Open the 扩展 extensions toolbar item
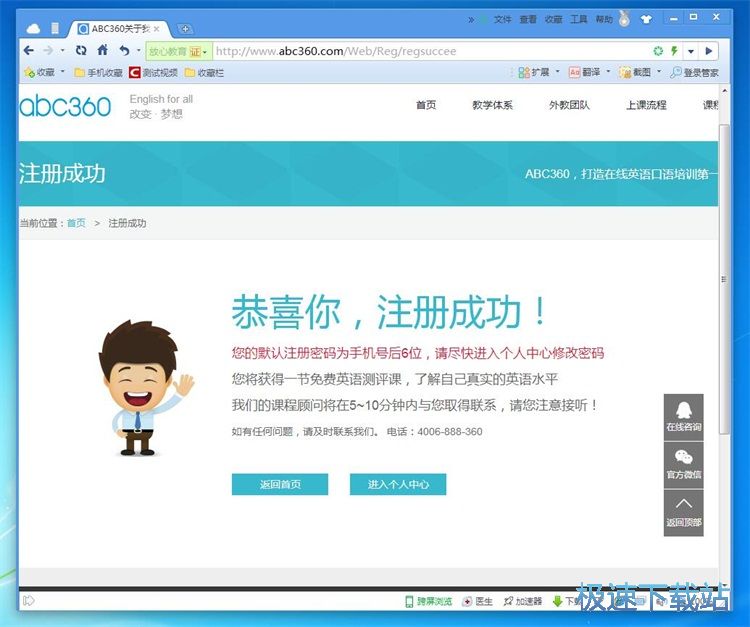The height and width of the screenshot is (627, 750). coord(534,72)
